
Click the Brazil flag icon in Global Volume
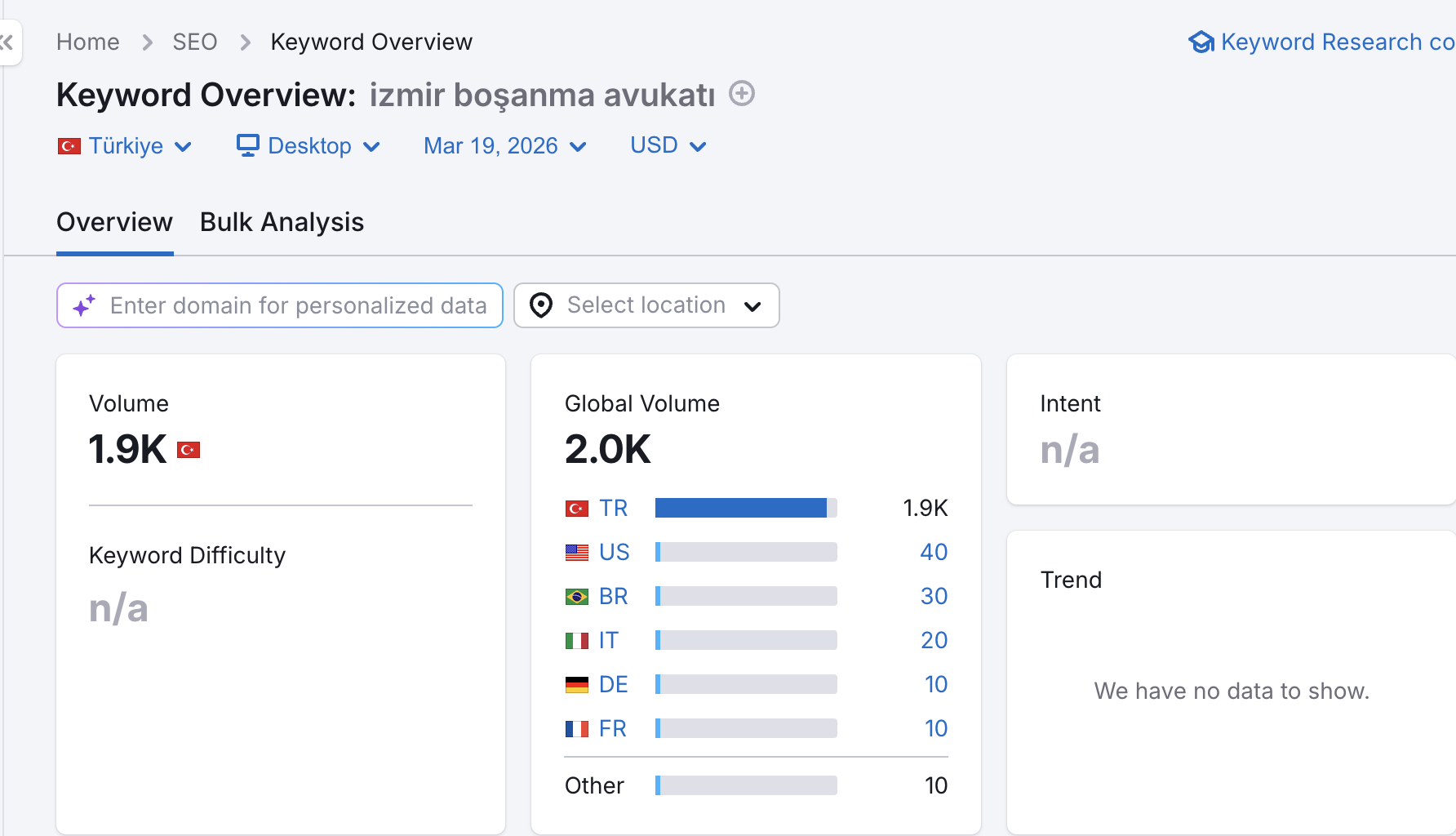point(576,597)
